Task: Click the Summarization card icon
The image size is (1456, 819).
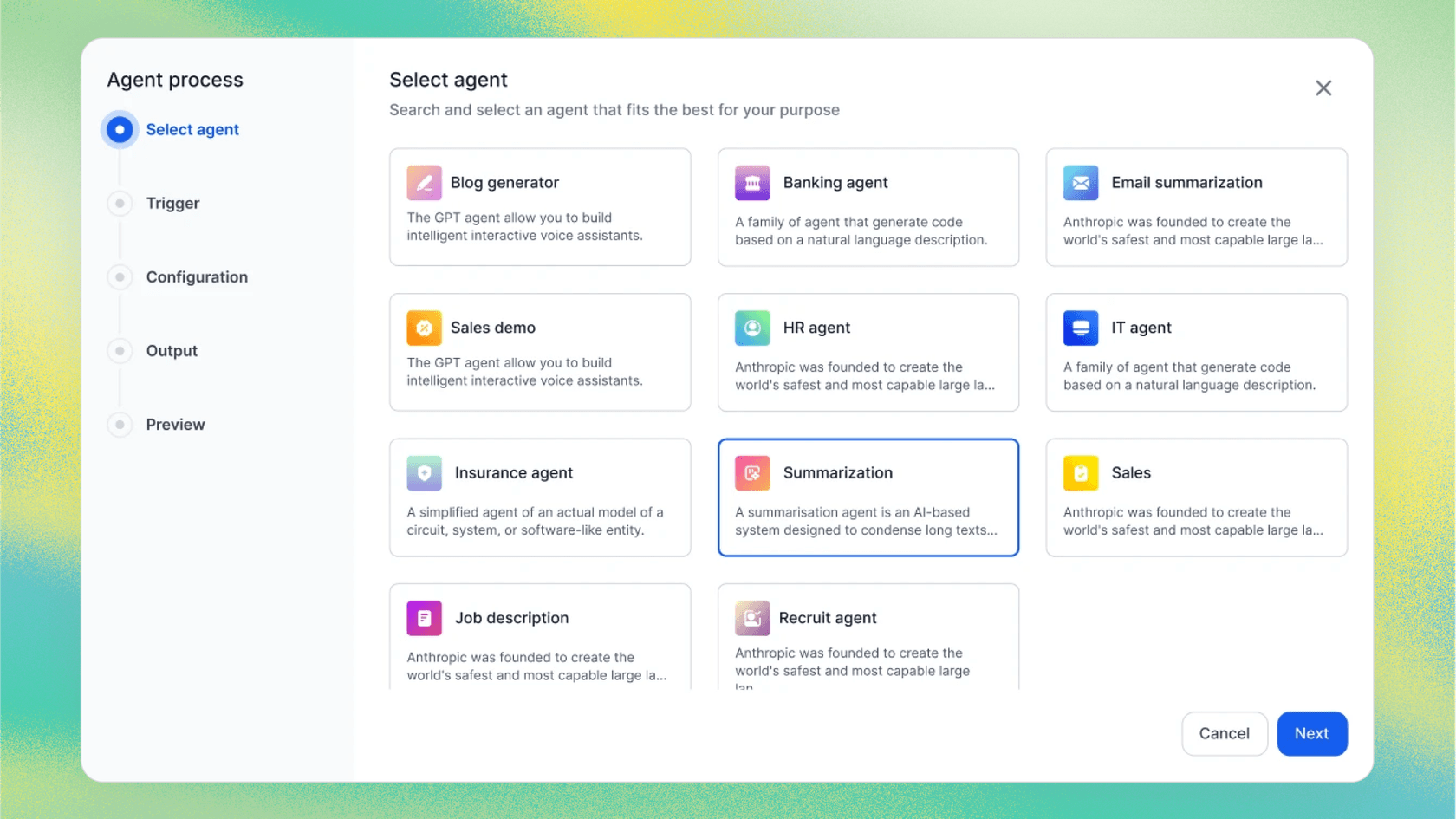Action: click(752, 473)
